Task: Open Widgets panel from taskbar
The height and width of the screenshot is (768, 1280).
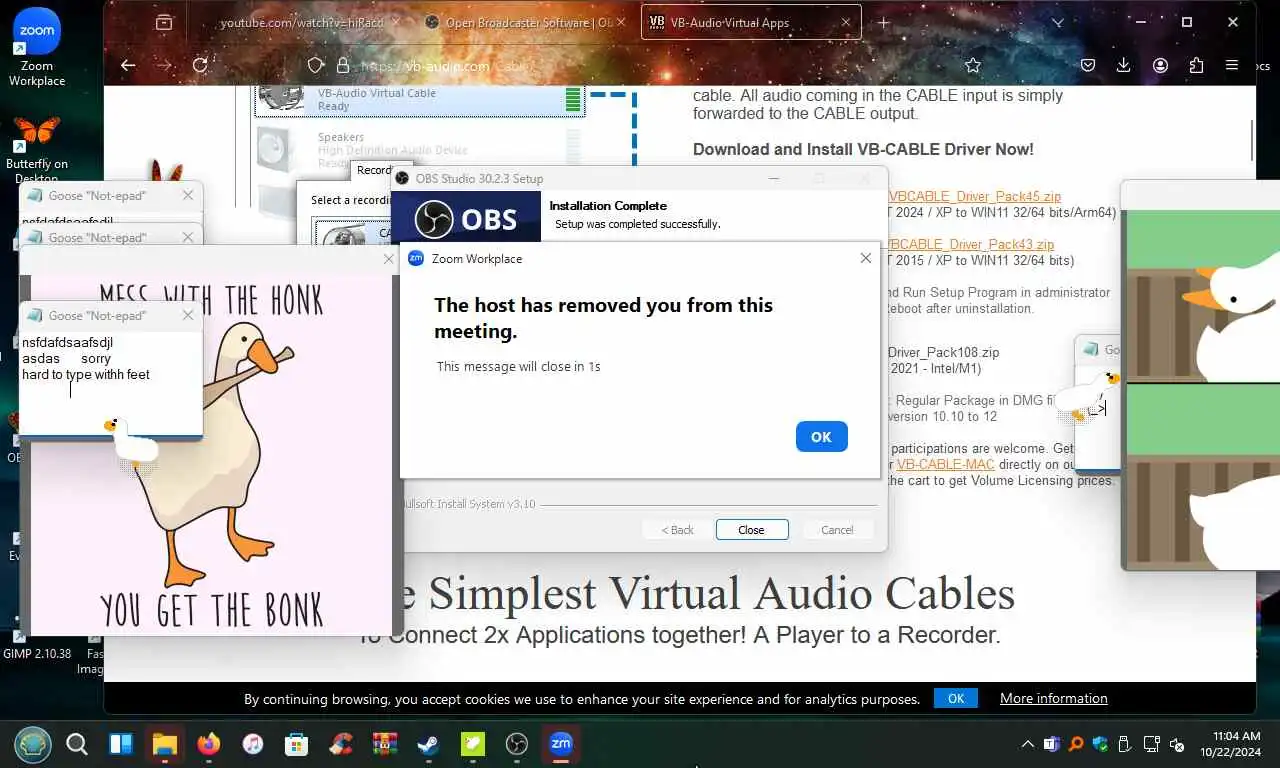Action: click(121, 744)
